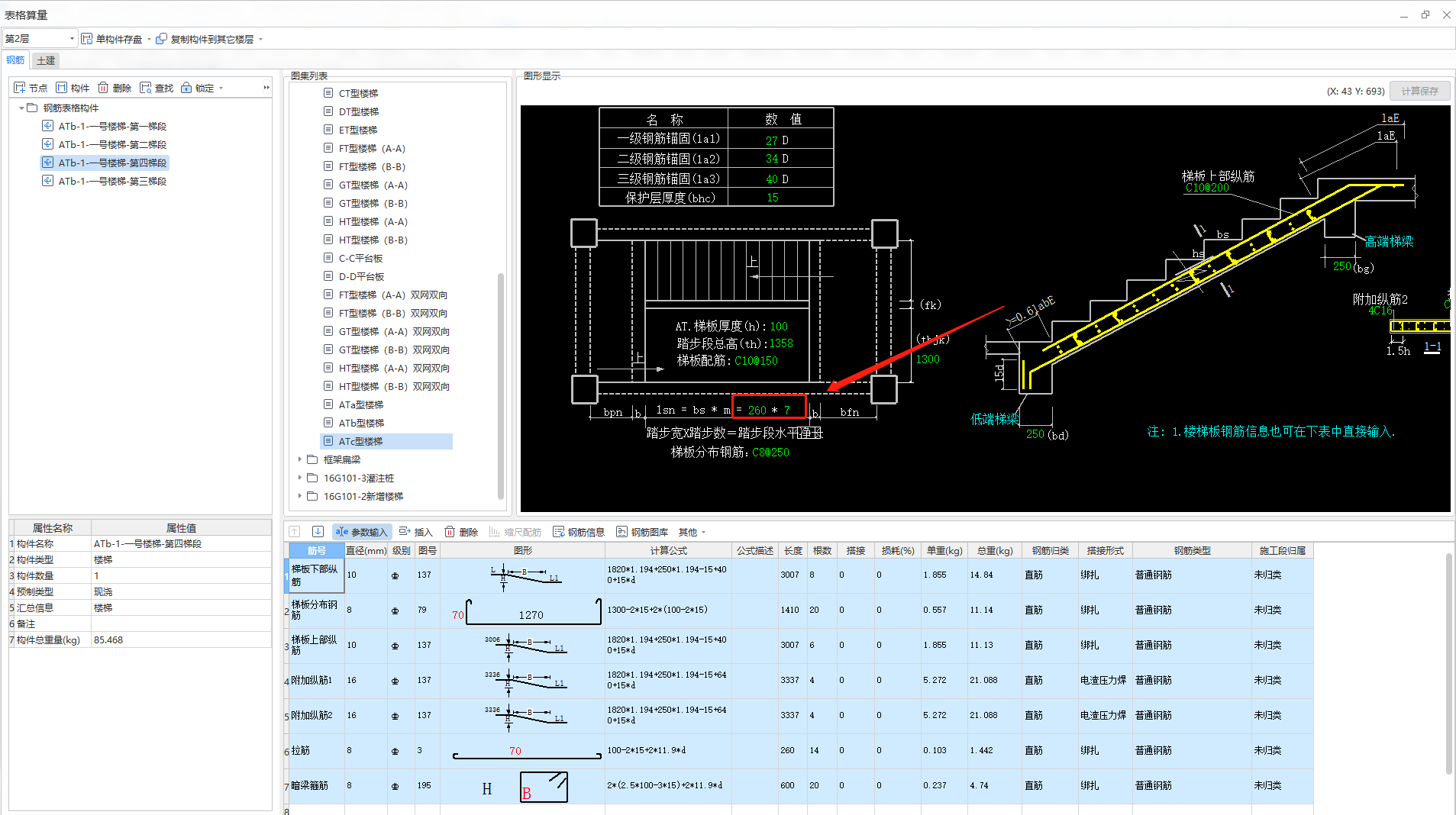
Task: Select the 梯板下部纵筋 row name cell
Action: pos(316,575)
